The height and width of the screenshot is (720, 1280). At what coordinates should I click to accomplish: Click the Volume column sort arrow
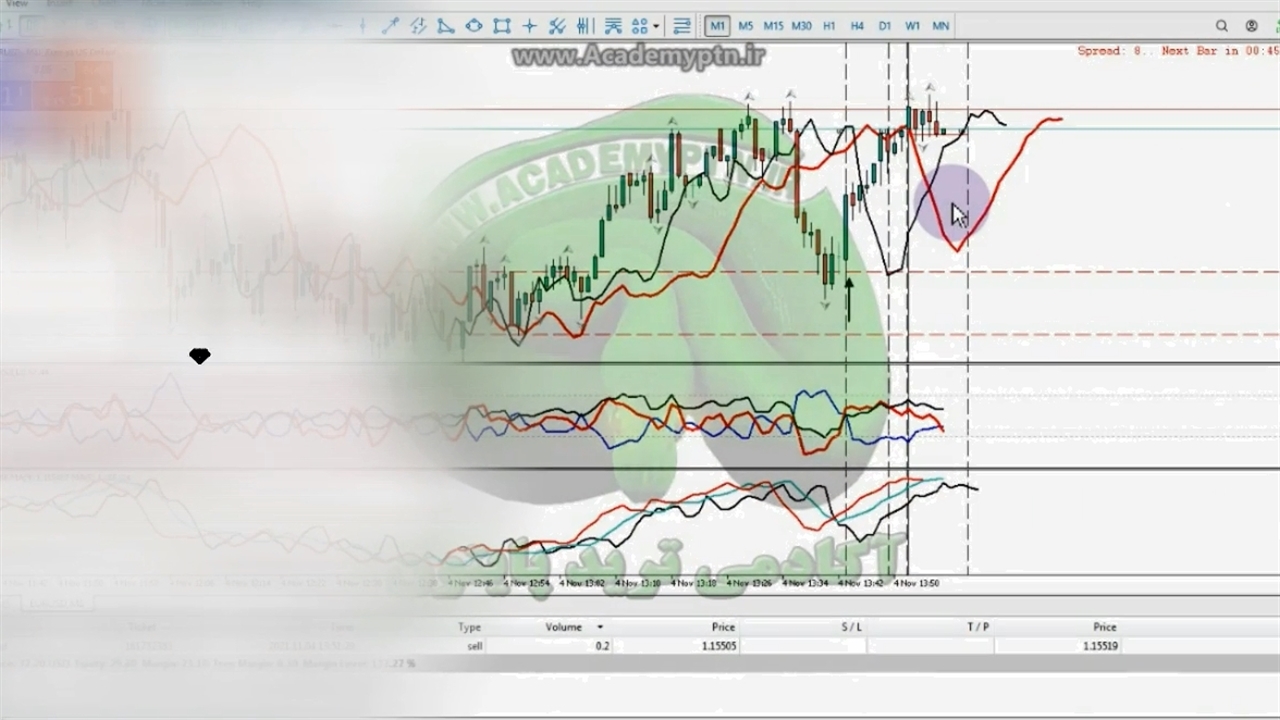tap(600, 627)
